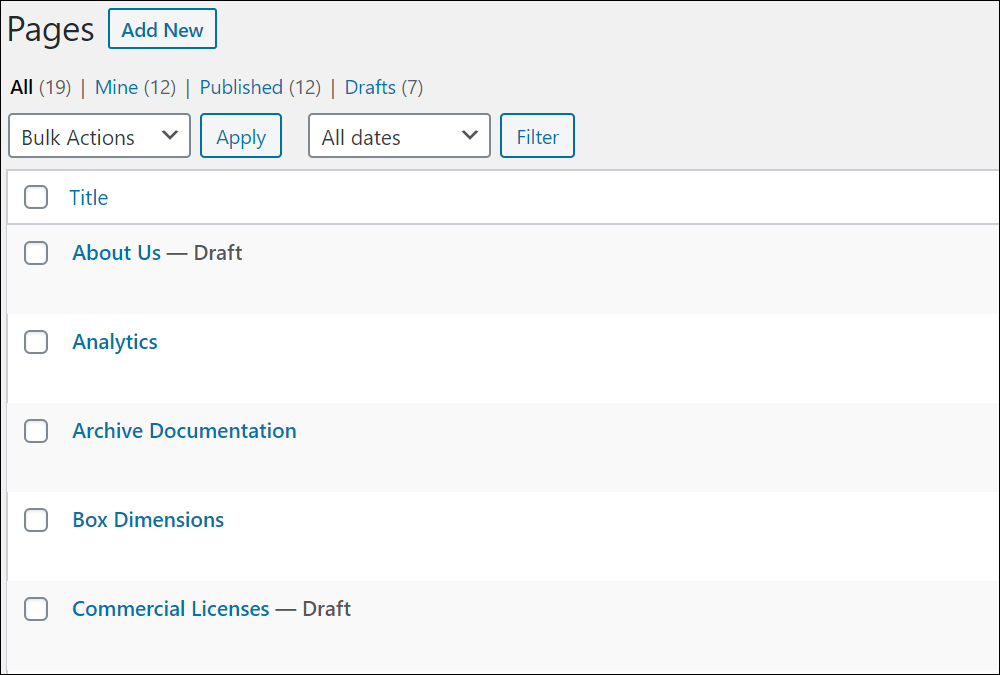Open the About Us page
This screenshot has height=675, width=1000.
(117, 253)
